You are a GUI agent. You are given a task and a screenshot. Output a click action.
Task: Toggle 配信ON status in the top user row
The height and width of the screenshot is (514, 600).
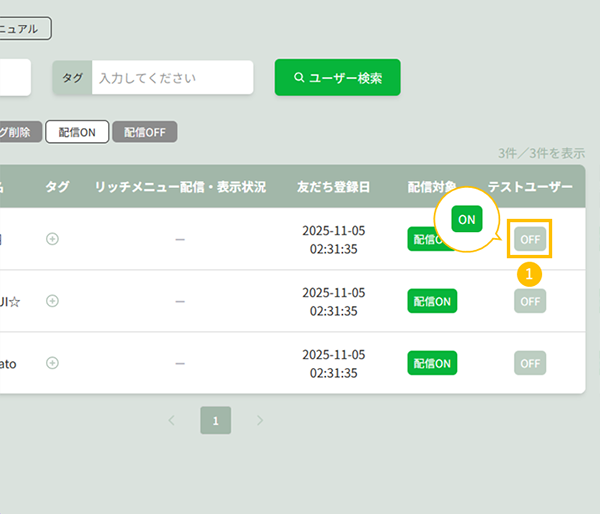point(424,240)
